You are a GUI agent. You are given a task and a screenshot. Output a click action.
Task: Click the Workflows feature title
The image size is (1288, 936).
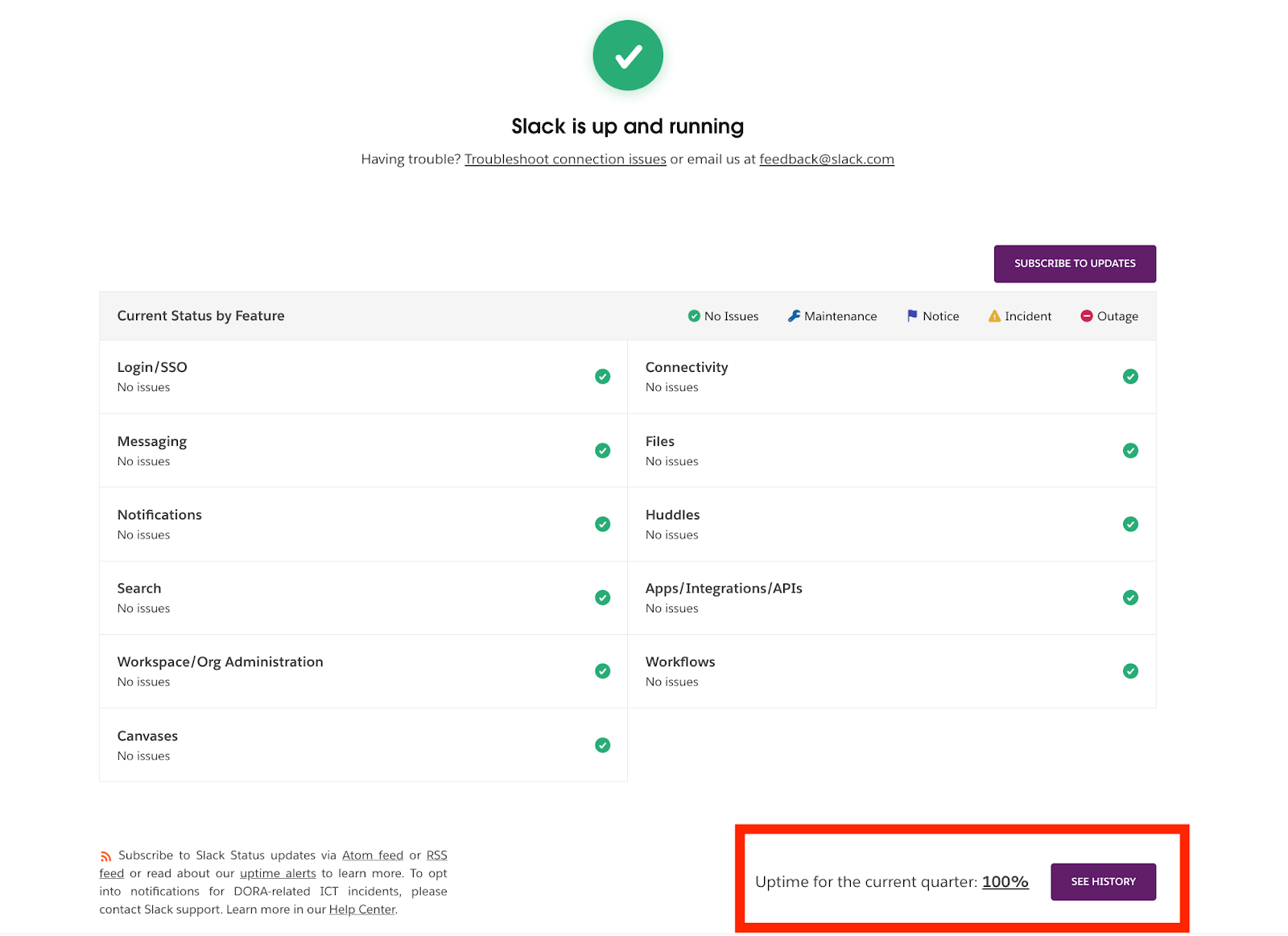[680, 662]
